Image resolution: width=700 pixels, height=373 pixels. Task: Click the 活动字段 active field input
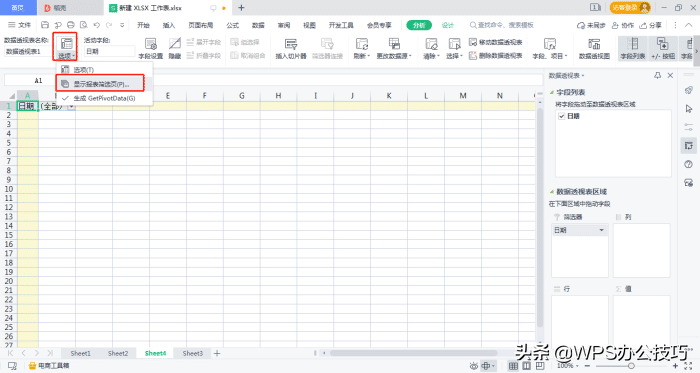point(109,52)
